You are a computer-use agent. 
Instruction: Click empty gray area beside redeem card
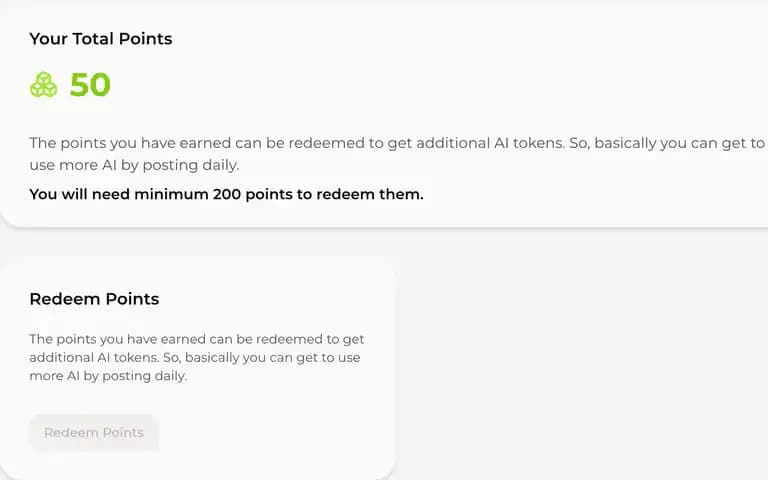pos(578,367)
